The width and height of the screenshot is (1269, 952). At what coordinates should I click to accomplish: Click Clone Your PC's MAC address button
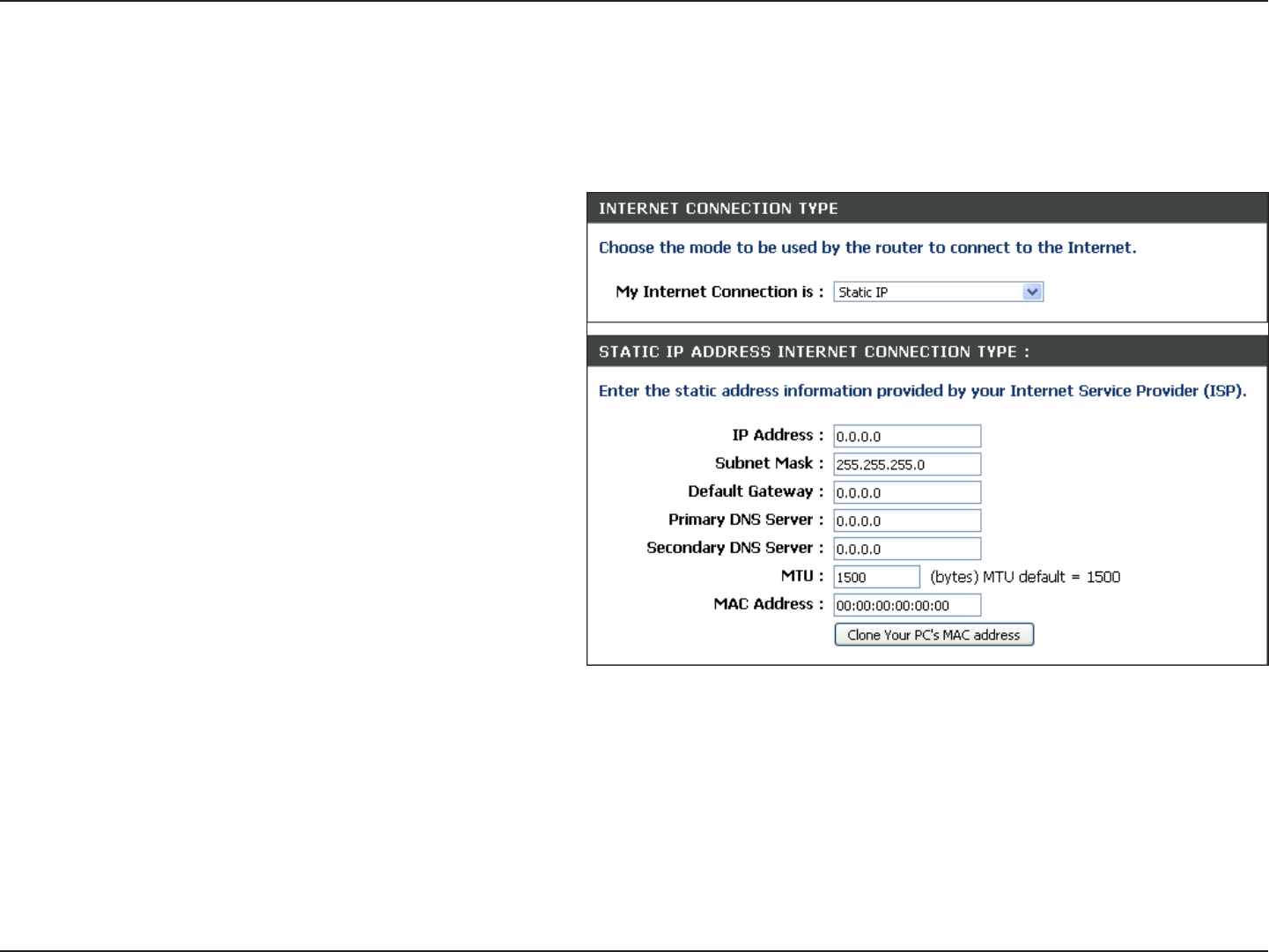pyautogui.click(x=933, y=634)
